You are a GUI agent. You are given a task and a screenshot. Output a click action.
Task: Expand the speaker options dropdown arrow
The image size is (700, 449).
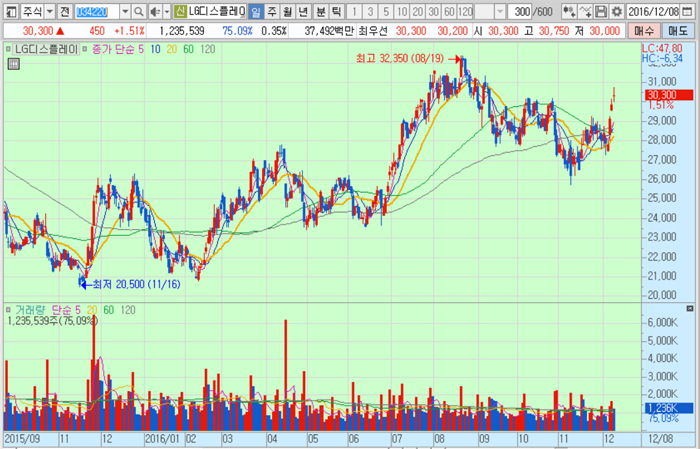(165, 10)
